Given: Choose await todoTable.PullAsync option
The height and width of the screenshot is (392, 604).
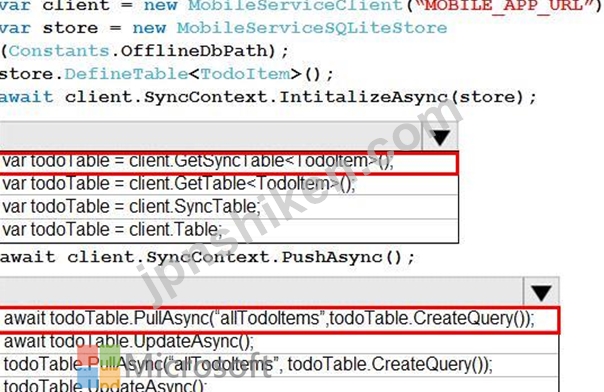Looking at the screenshot, I should pos(279,320).
